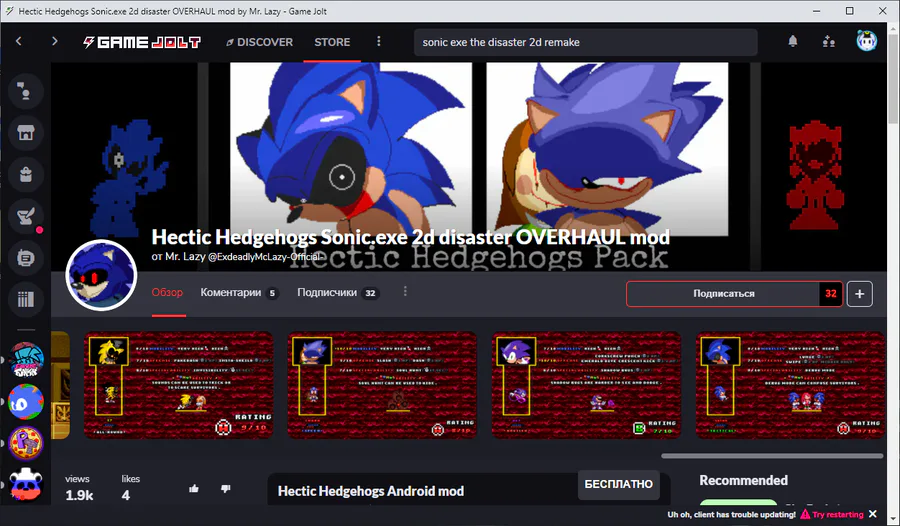Open the purple pizza community icon

click(x=26, y=443)
